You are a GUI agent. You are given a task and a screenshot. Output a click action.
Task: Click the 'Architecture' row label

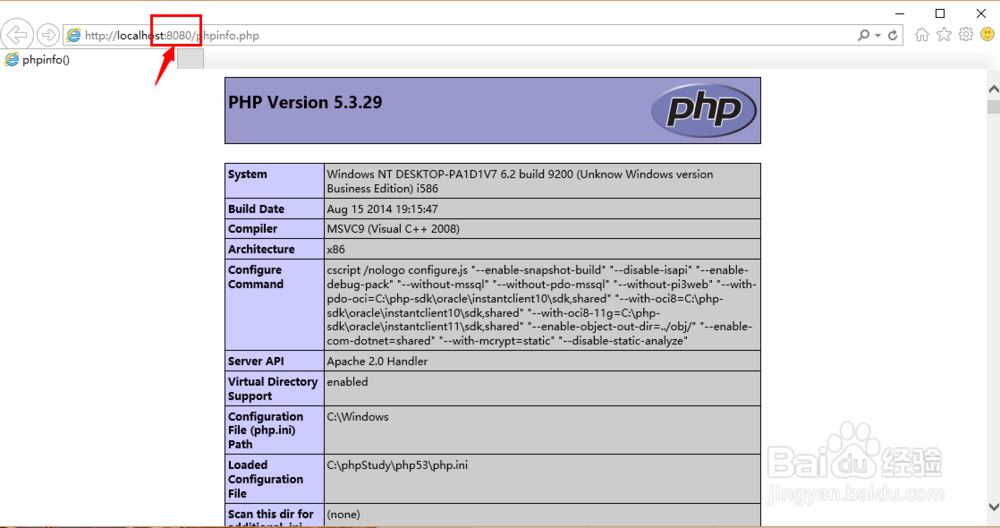(x=261, y=249)
